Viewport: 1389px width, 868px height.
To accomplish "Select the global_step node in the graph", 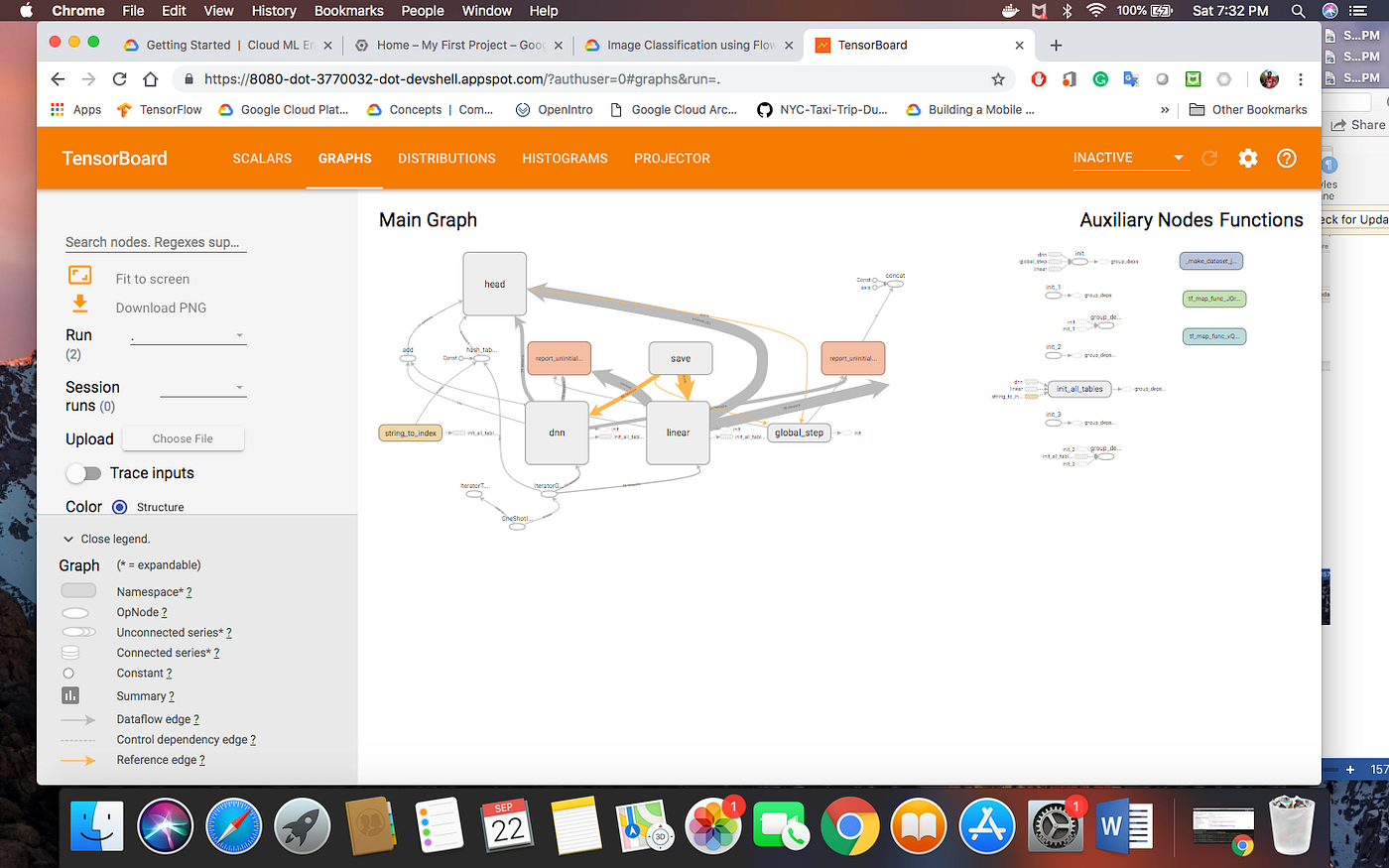I will click(798, 433).
